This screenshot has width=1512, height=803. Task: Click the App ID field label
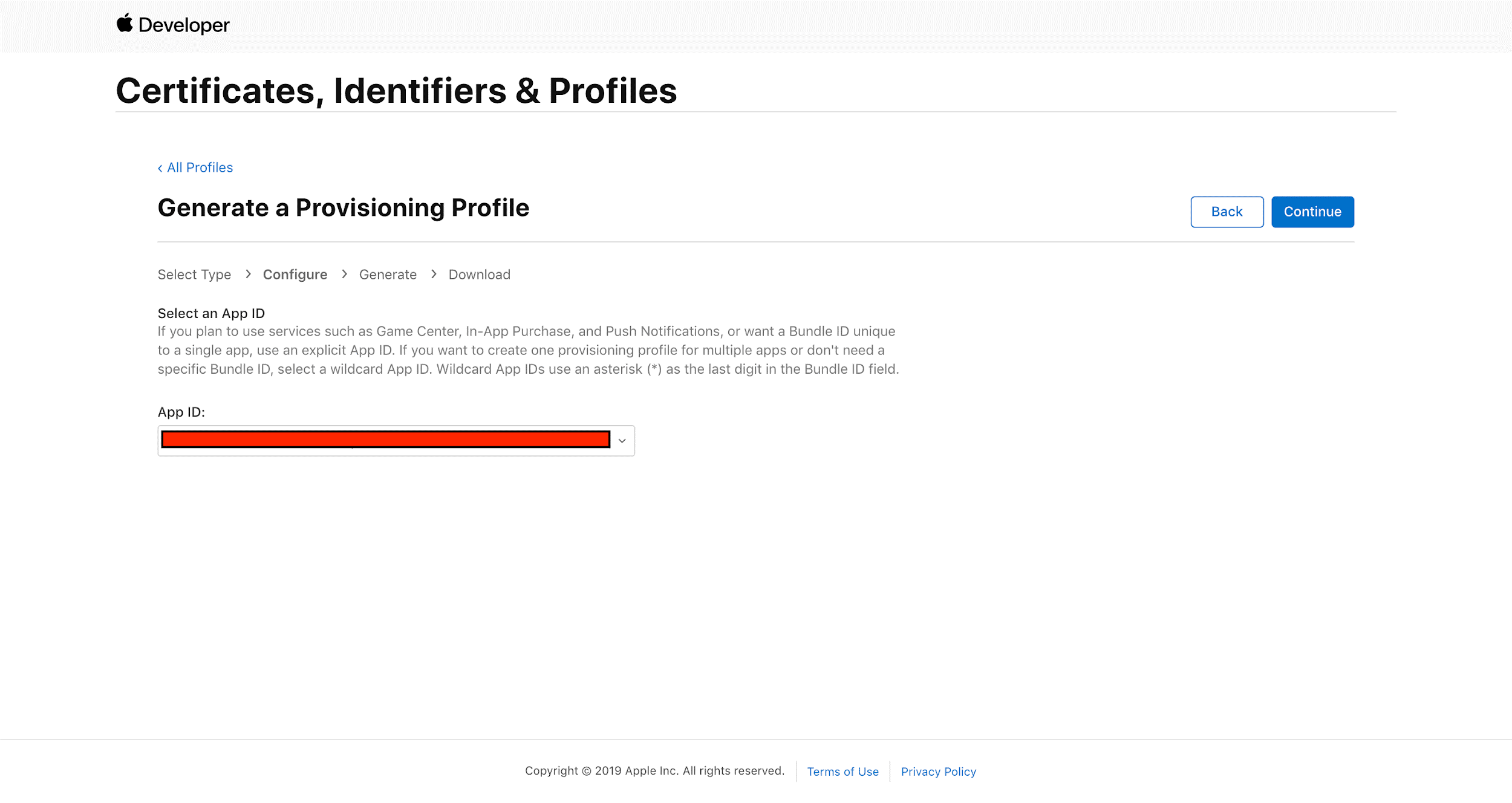[181, 412]
